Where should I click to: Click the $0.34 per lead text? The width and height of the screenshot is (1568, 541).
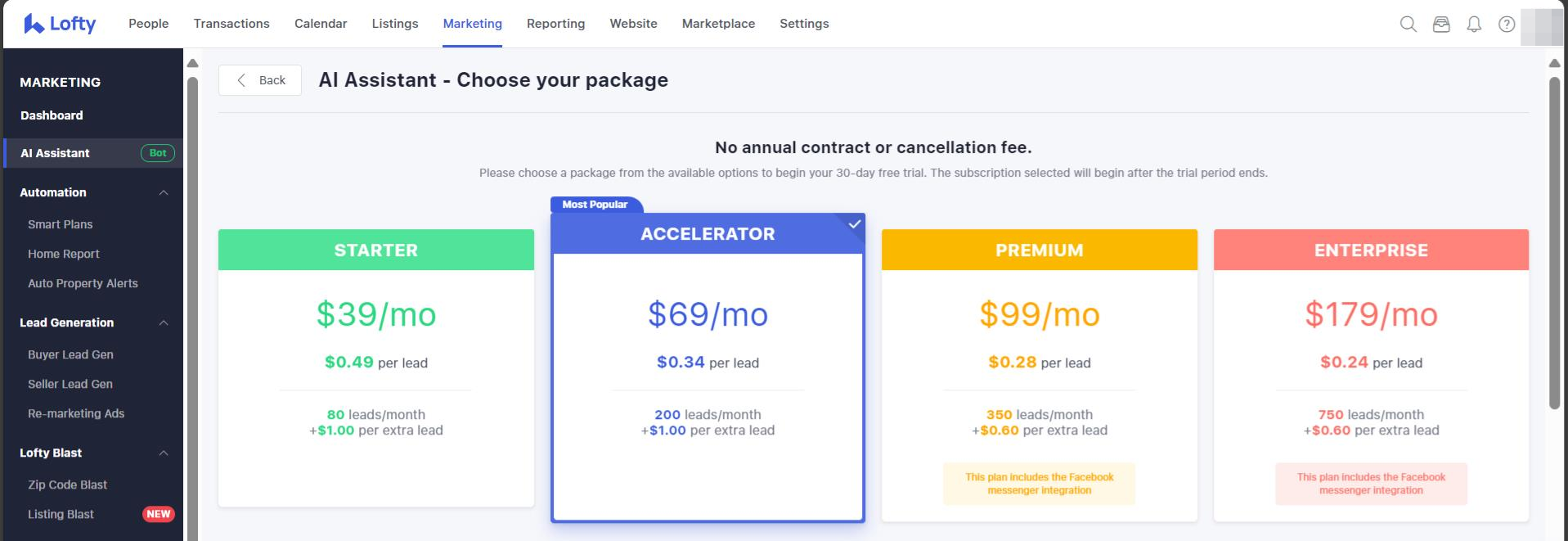pos(708,362)
